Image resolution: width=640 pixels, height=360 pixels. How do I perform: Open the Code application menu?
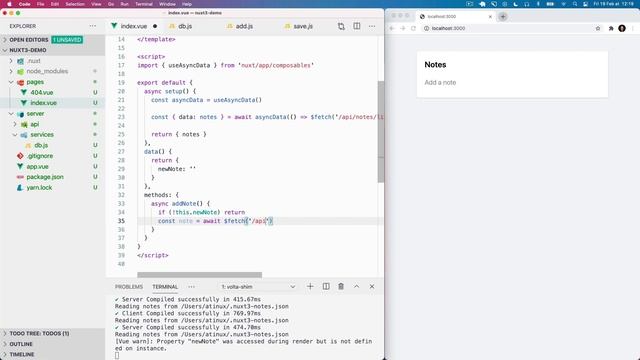pos(24,4)
